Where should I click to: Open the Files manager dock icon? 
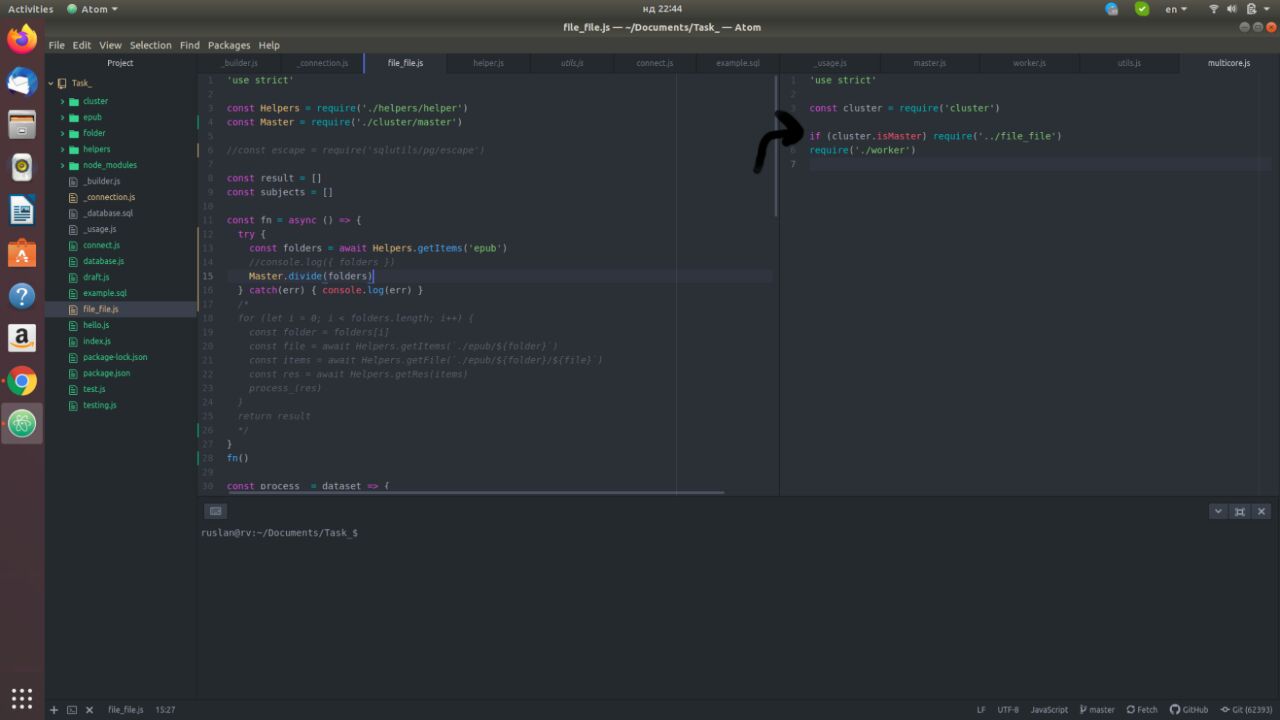click(x=22, y=125)
